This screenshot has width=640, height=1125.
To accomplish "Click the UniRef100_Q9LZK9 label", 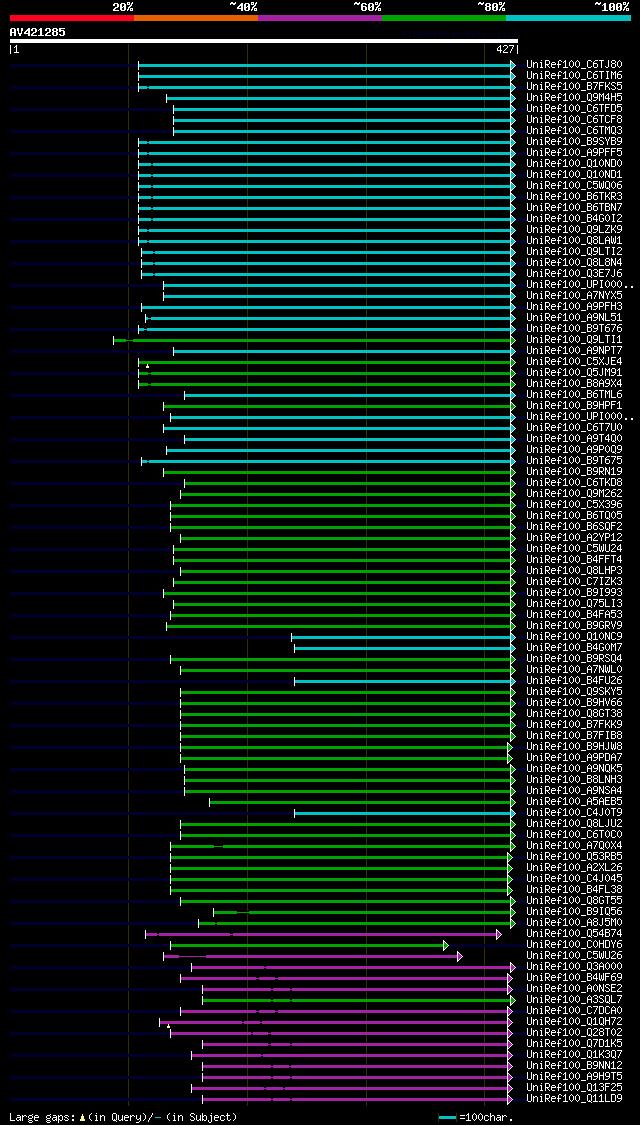I will point(574,230).
